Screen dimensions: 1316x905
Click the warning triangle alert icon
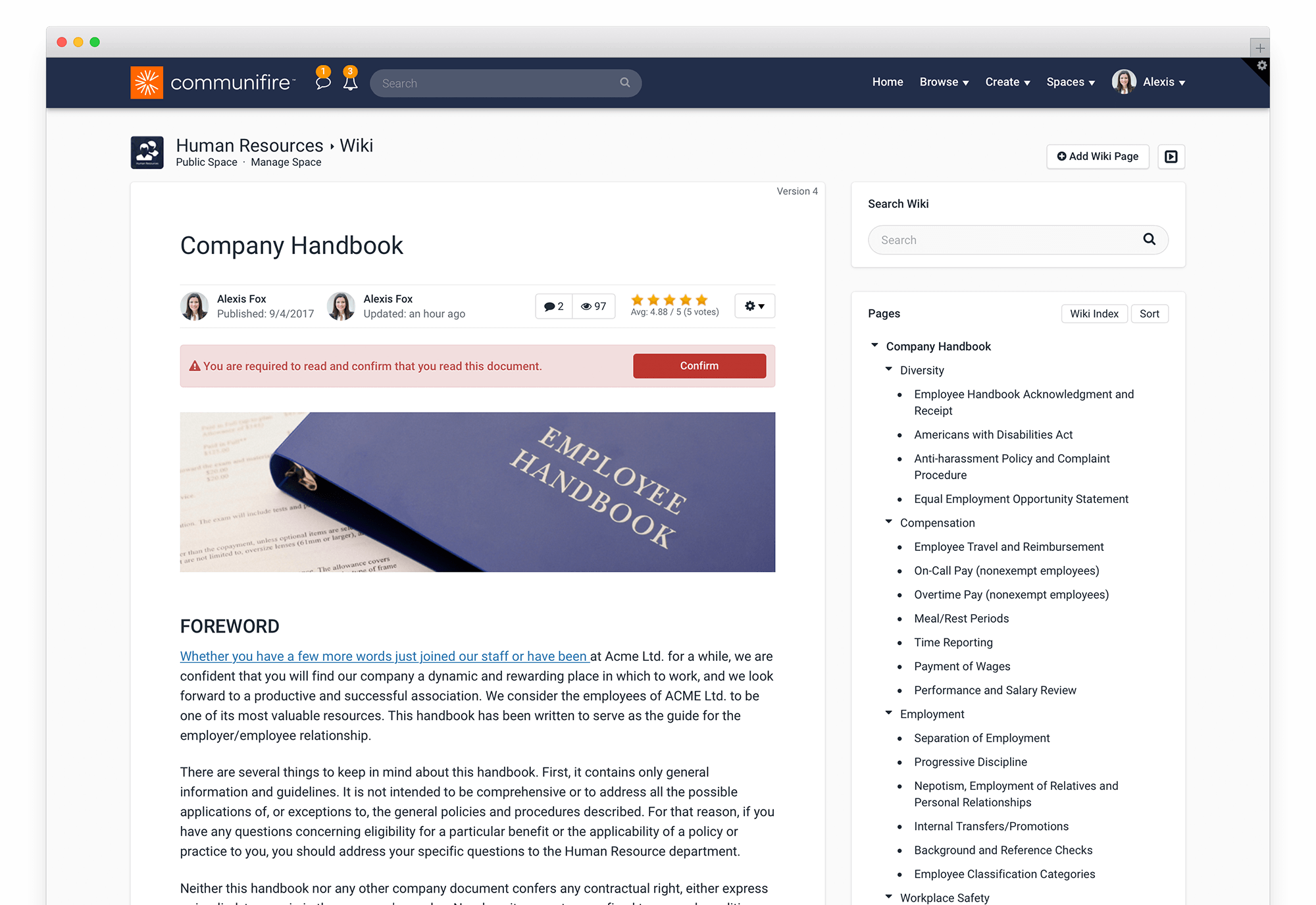[195, 365]
